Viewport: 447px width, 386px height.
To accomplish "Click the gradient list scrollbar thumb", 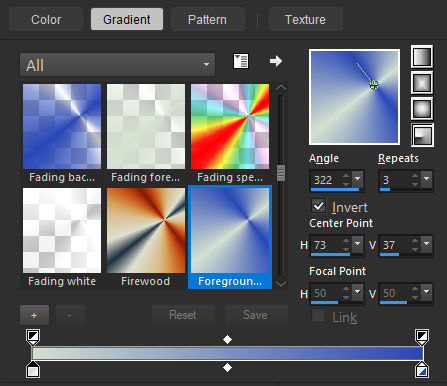I will (x=281, y=173).
